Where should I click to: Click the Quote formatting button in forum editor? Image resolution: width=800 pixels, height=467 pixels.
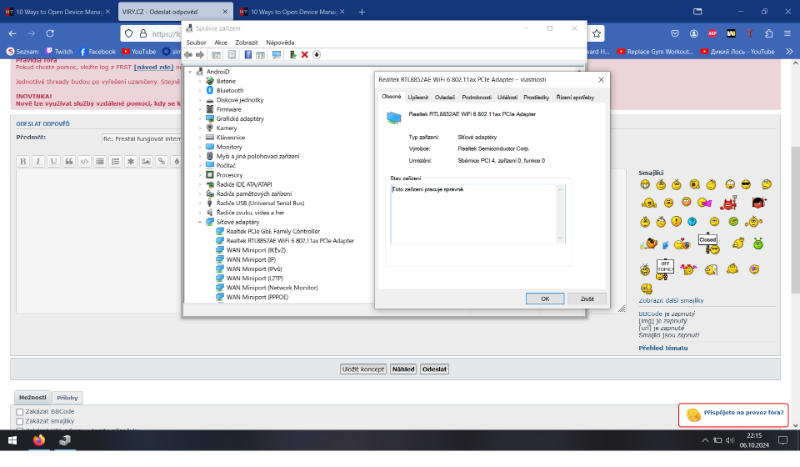point(69,161)
